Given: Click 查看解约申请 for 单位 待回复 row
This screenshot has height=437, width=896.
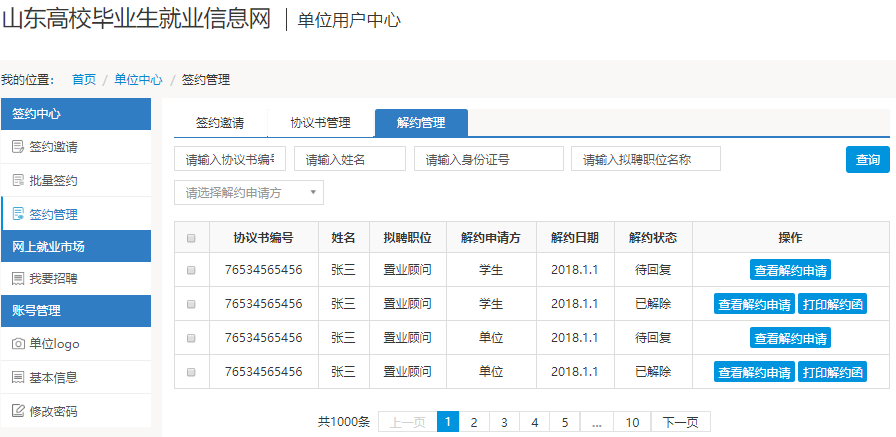Looking at the screenshot, I should (790, 338).
